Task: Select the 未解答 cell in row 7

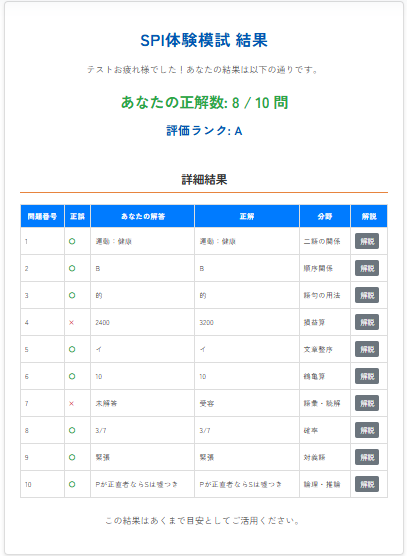Action: pyautogui.click(x=143, y=403)
